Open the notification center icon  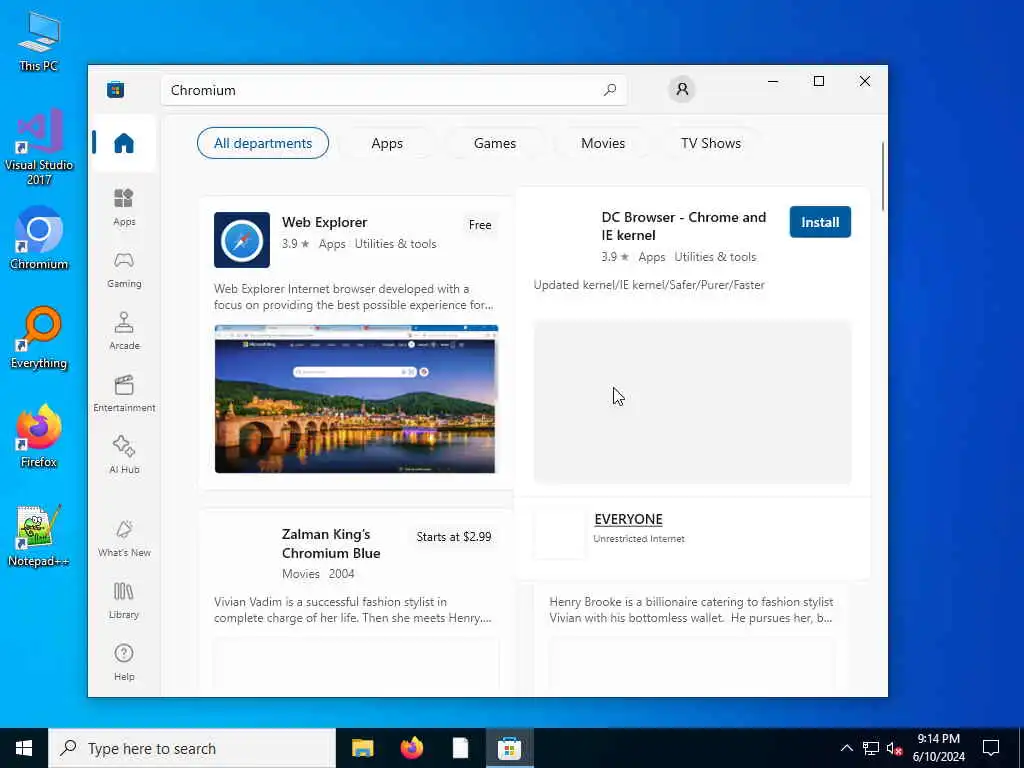click(991, 748)
